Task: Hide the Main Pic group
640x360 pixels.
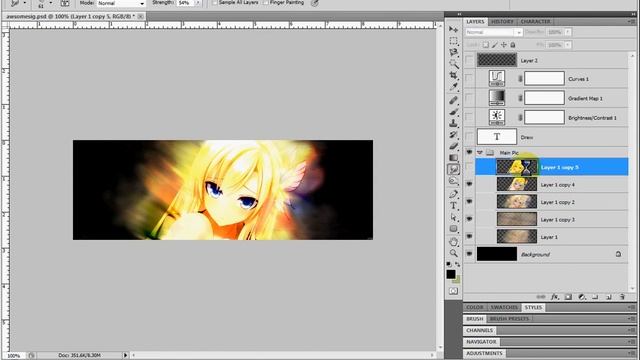Action: (469, 152)
